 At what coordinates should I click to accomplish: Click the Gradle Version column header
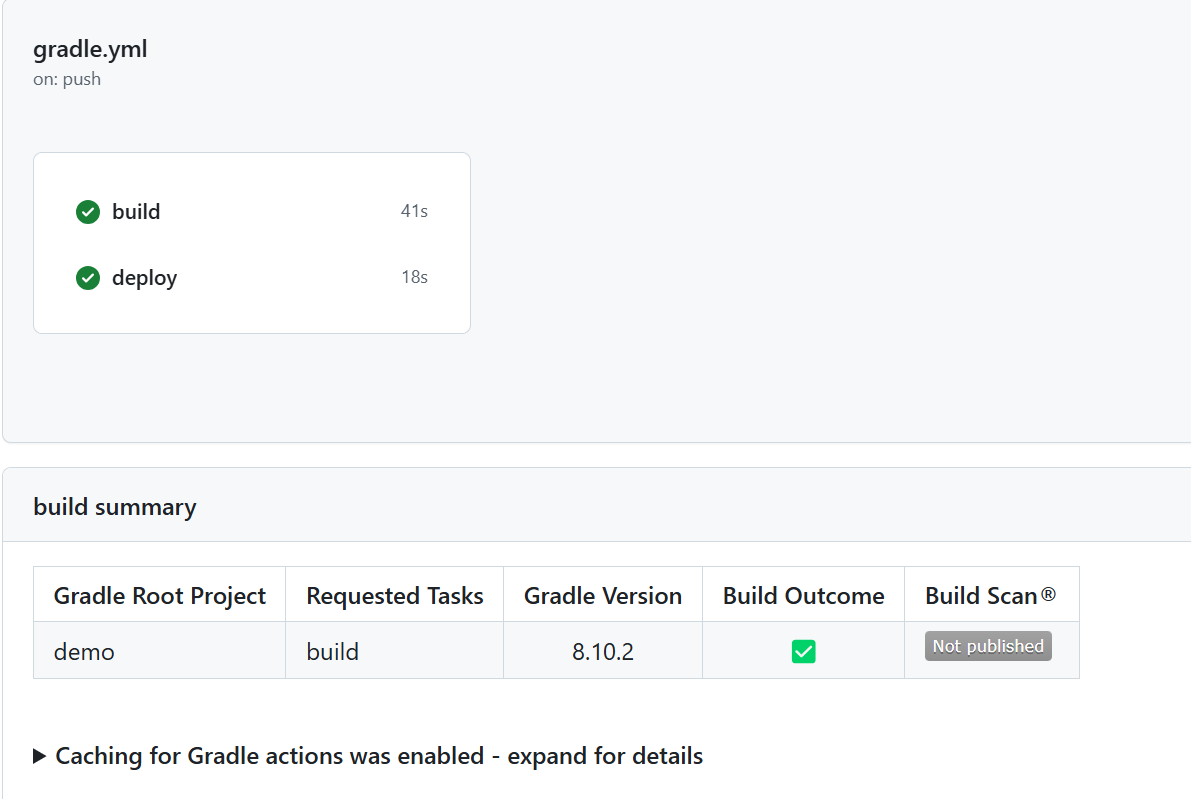point(603,596)
